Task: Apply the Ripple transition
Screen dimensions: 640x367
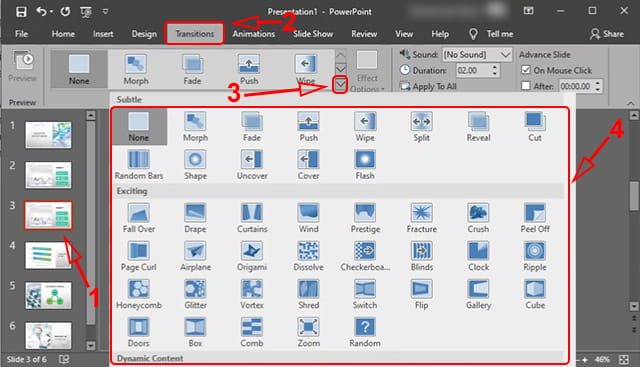Action: click(535, 256)
